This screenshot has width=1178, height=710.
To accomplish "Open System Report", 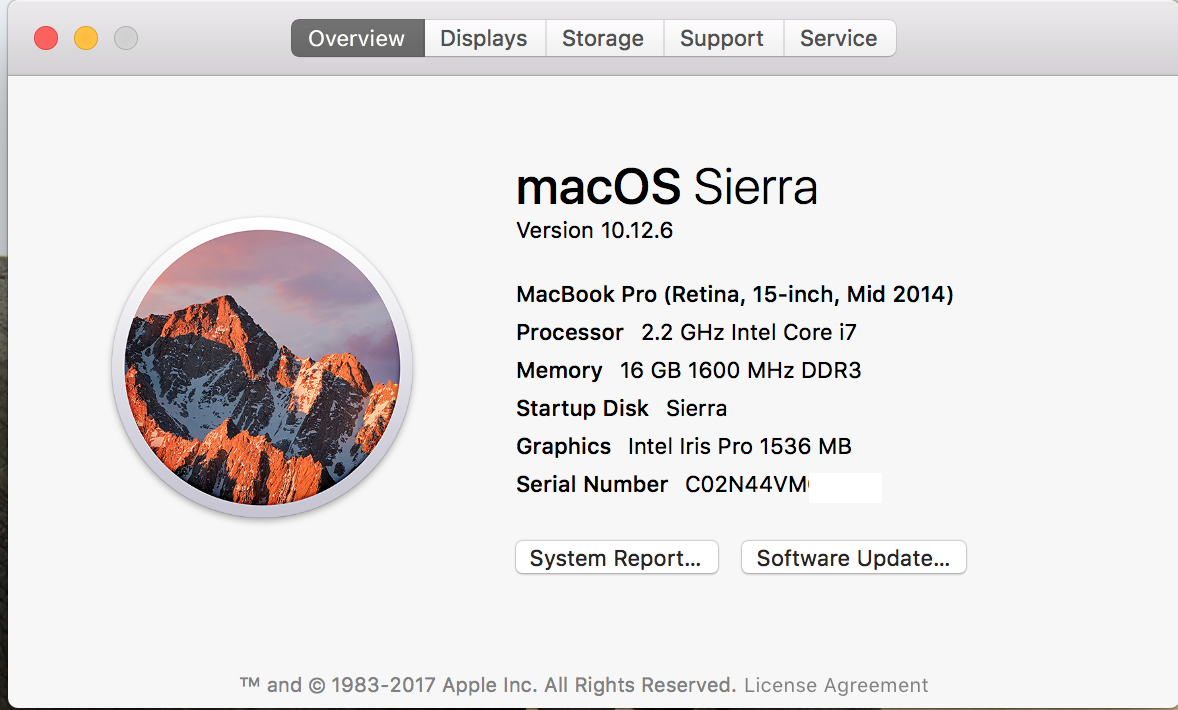I will 616,558.
